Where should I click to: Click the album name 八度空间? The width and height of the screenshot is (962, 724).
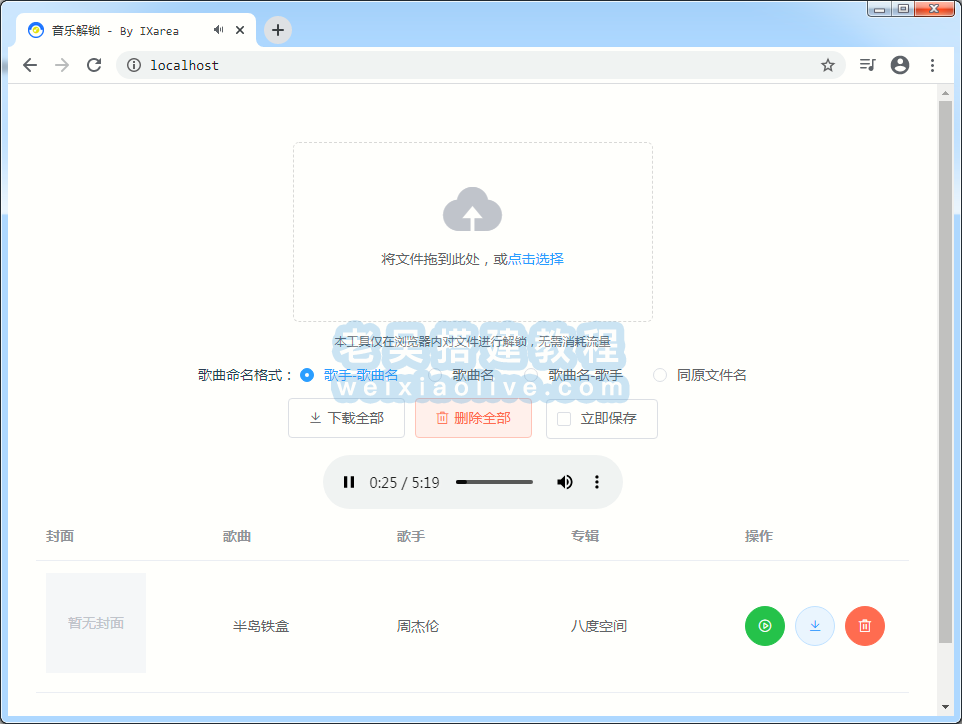[x=599, y=626]
